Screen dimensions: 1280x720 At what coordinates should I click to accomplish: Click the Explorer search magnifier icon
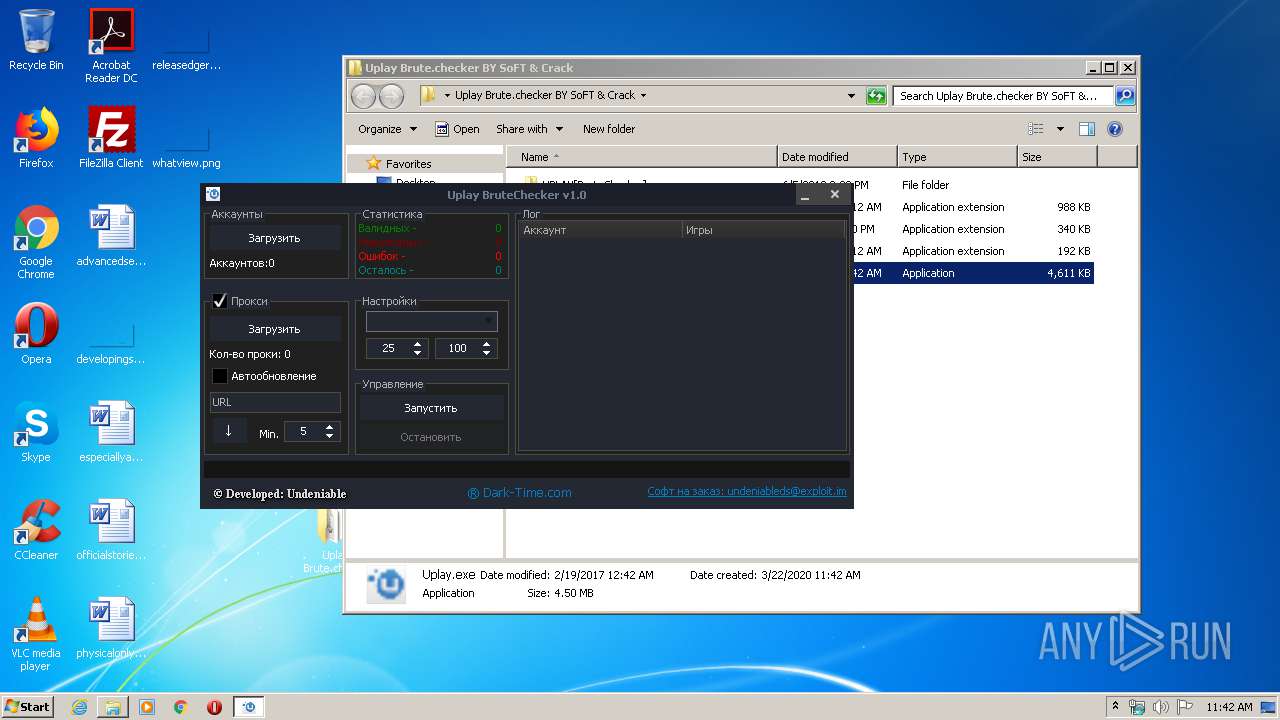[1124, 96]
